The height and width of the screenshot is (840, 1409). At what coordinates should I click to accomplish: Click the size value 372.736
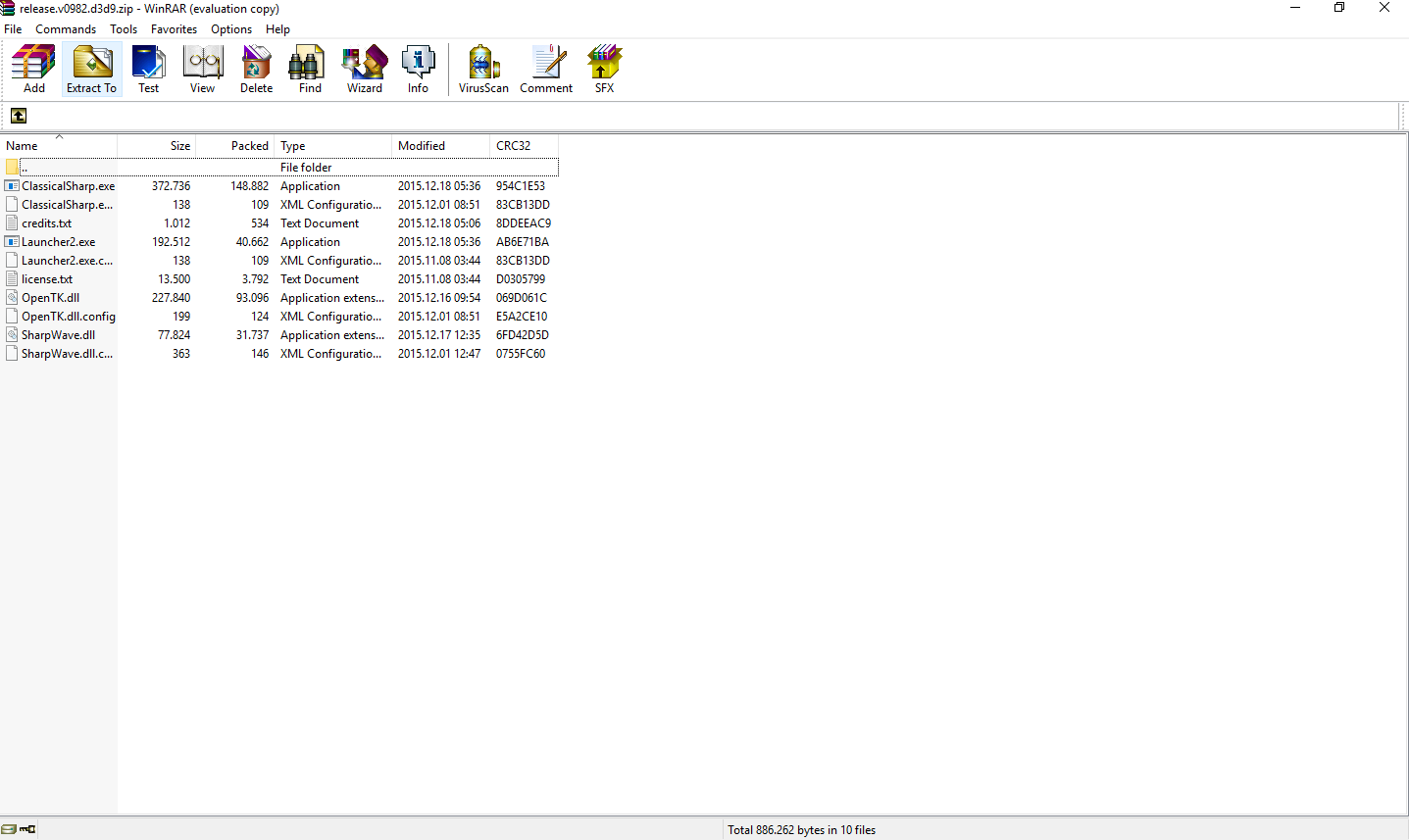pyautogui.click(x=171, y=186)
